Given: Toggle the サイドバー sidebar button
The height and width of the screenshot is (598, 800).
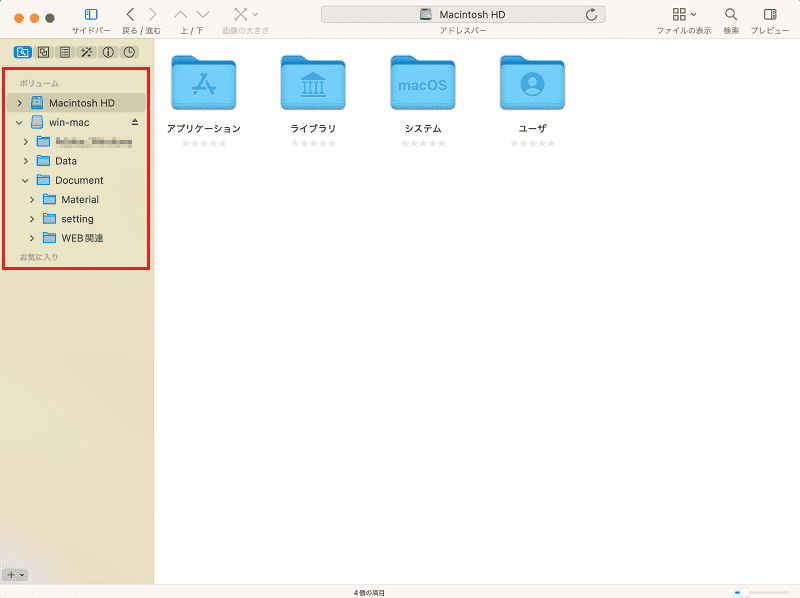Looking at the screenshot, I should click(x=91, y=14).
